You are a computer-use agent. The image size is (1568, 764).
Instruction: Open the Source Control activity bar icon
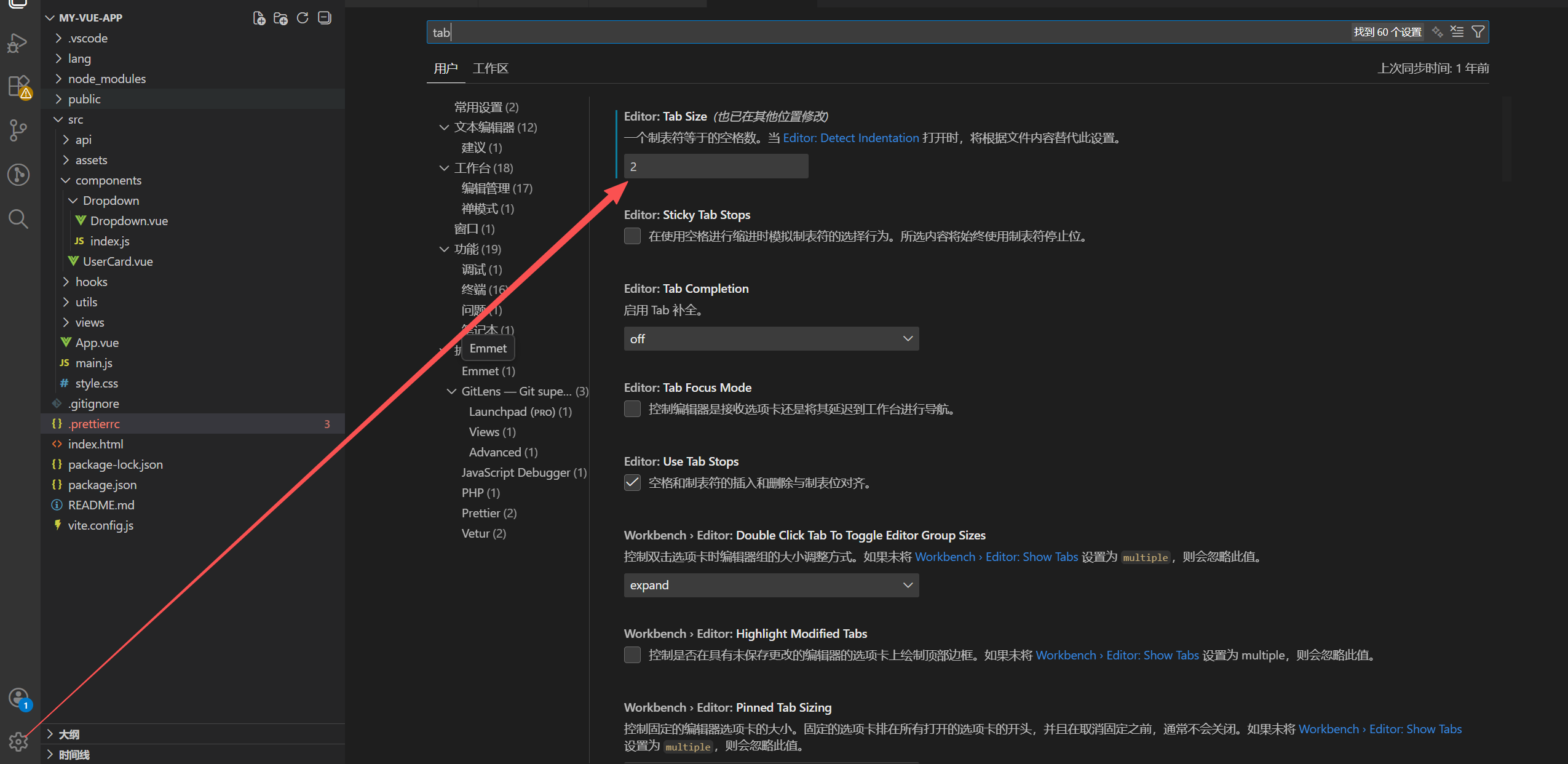pos(18,130)
